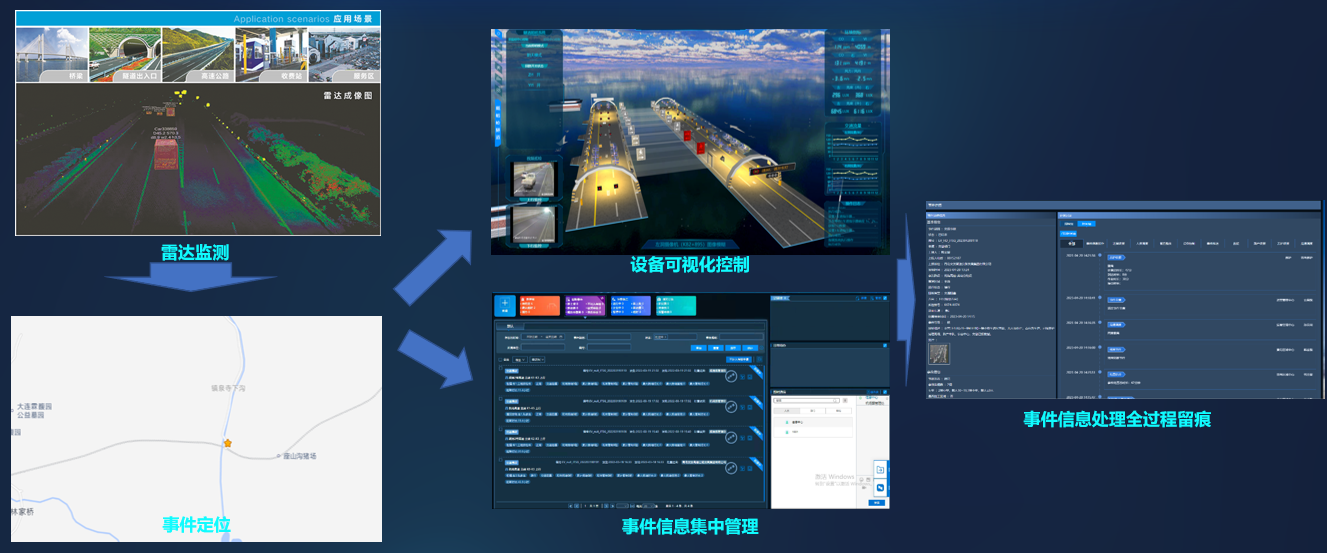Click the orange star marker on the map

click(227, 443)
